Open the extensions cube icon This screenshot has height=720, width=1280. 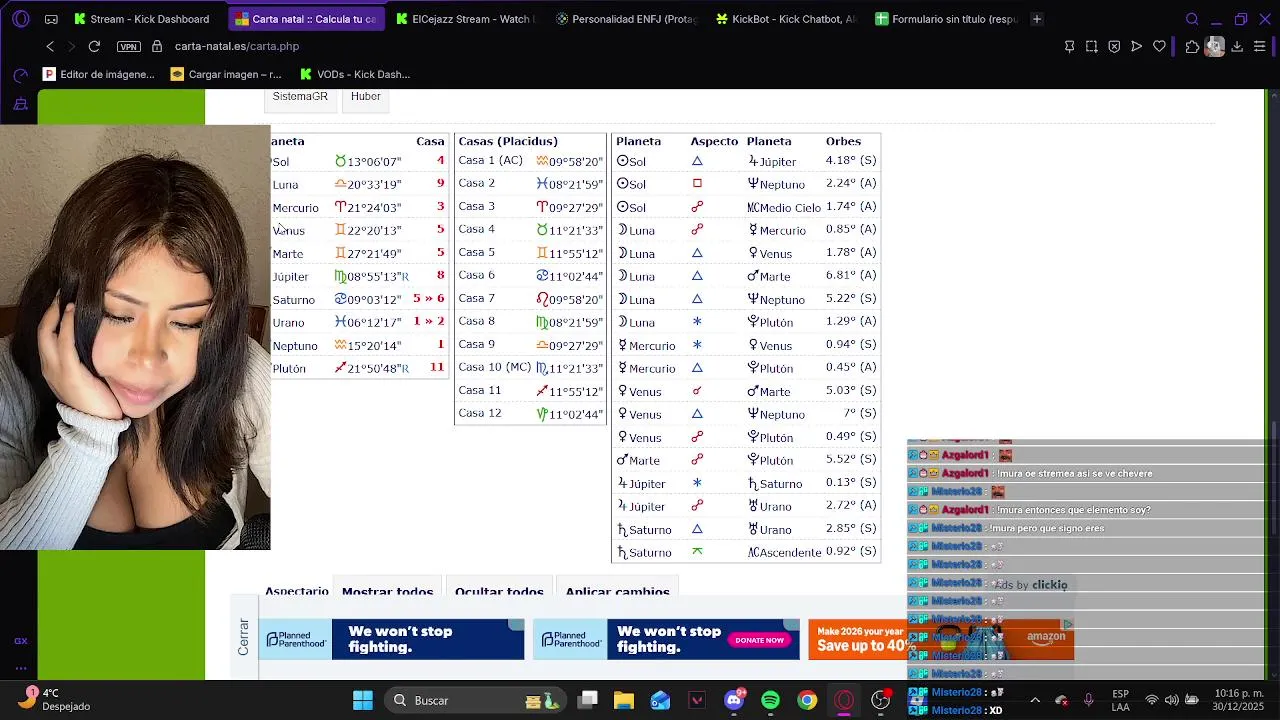pos(1192,46)
